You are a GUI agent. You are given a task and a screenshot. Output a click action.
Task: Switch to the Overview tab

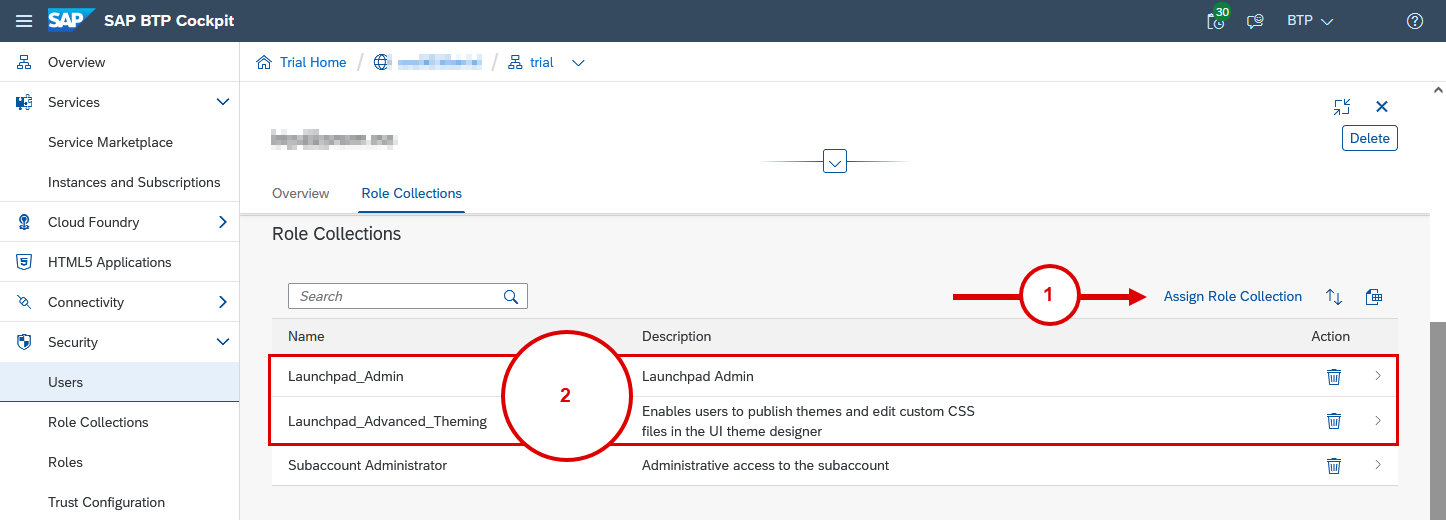pyautogui.click(x=300, y=193)
